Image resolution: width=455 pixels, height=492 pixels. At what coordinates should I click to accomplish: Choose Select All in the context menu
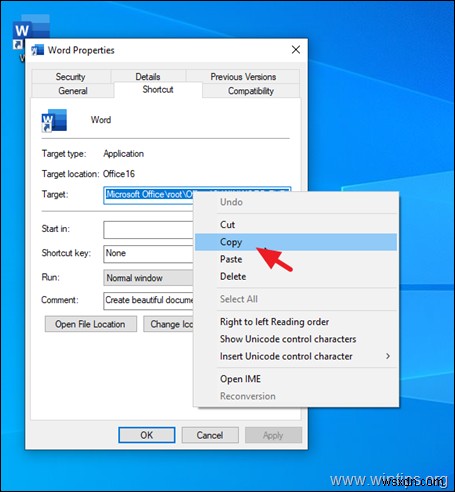click(x=296, y=299)
